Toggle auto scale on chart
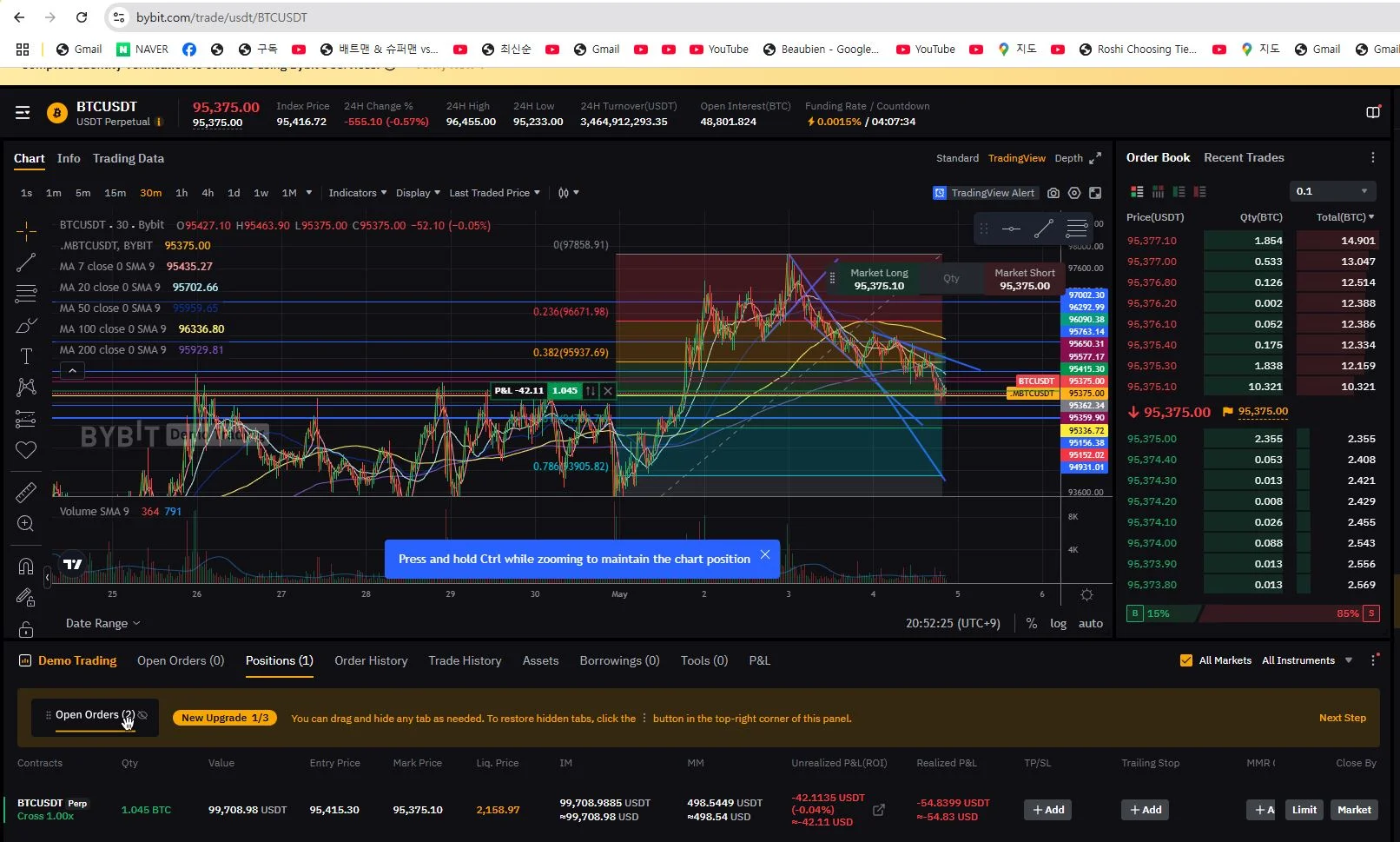The image size is (1400, 842). pyautogui.click(x=1091, y=623)
